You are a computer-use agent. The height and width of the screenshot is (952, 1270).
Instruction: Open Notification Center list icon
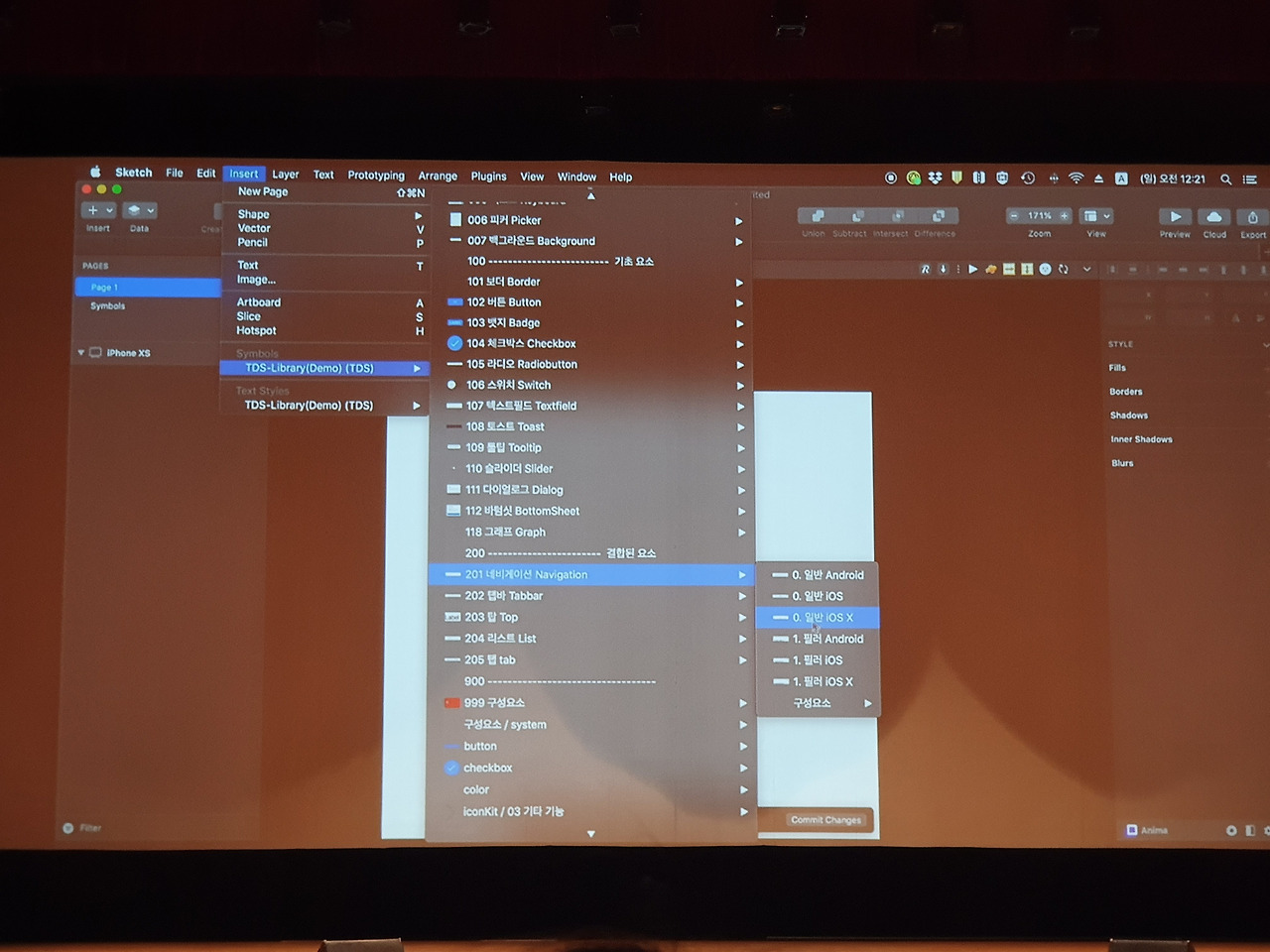tap(1250, 179)
